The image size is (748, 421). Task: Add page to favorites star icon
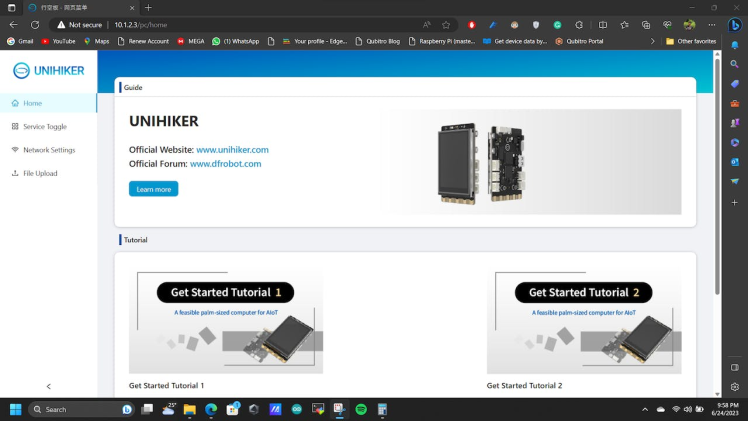tap(446, 25)
